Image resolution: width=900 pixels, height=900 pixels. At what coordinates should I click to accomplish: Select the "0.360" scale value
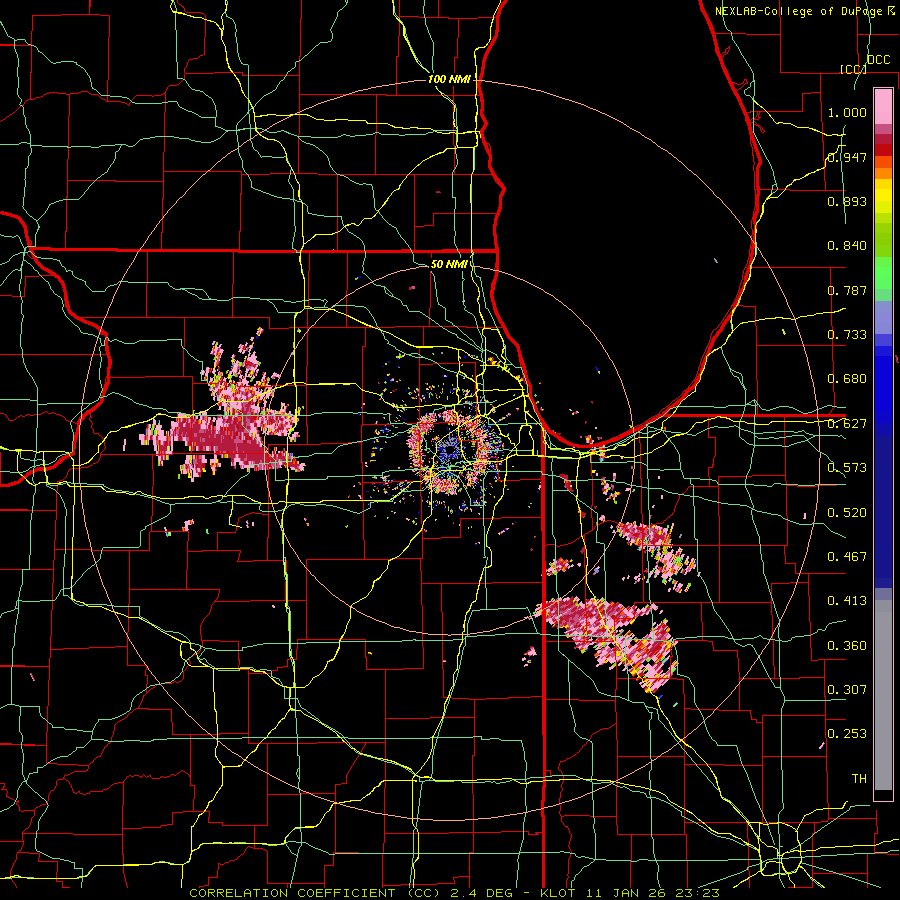click(x=847, y=645)
